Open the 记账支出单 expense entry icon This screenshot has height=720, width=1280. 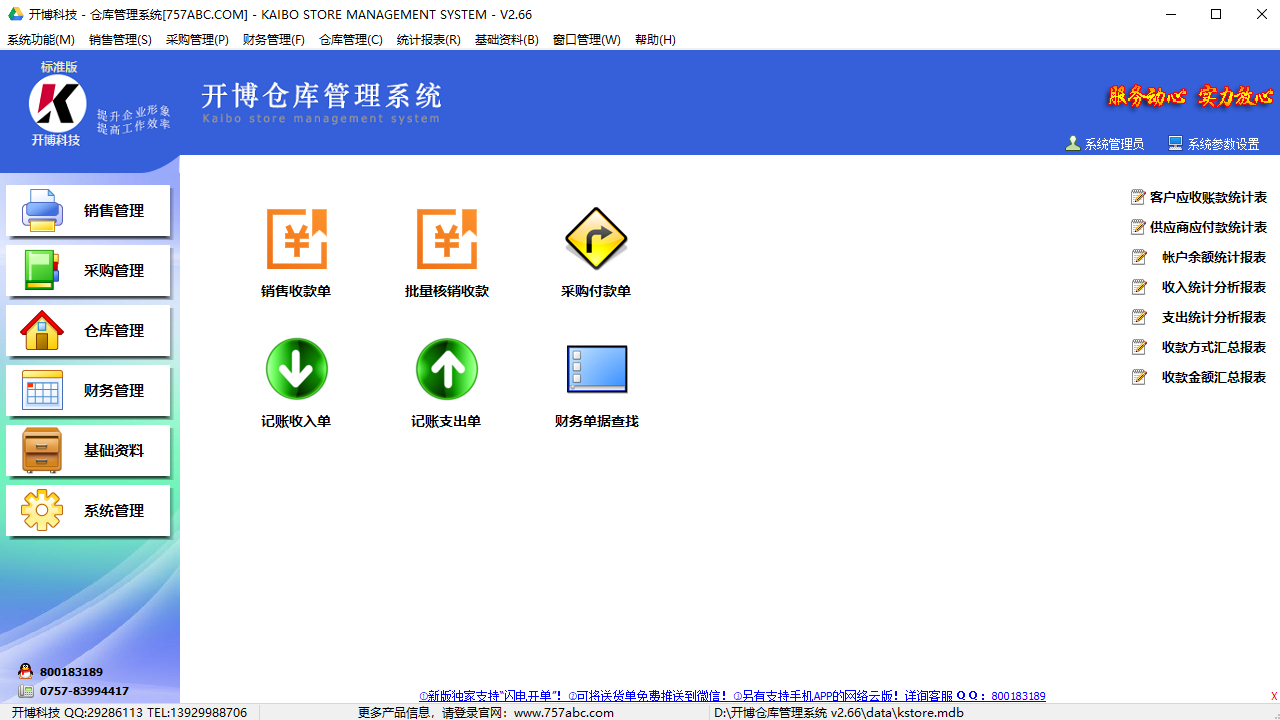tap(446, 382)
